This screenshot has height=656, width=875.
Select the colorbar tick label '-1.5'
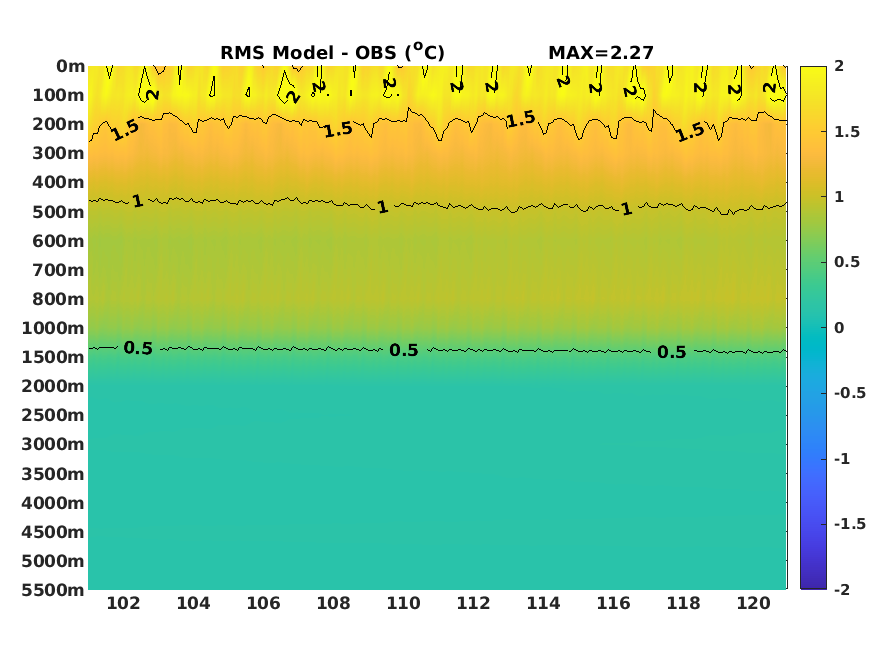850,524
